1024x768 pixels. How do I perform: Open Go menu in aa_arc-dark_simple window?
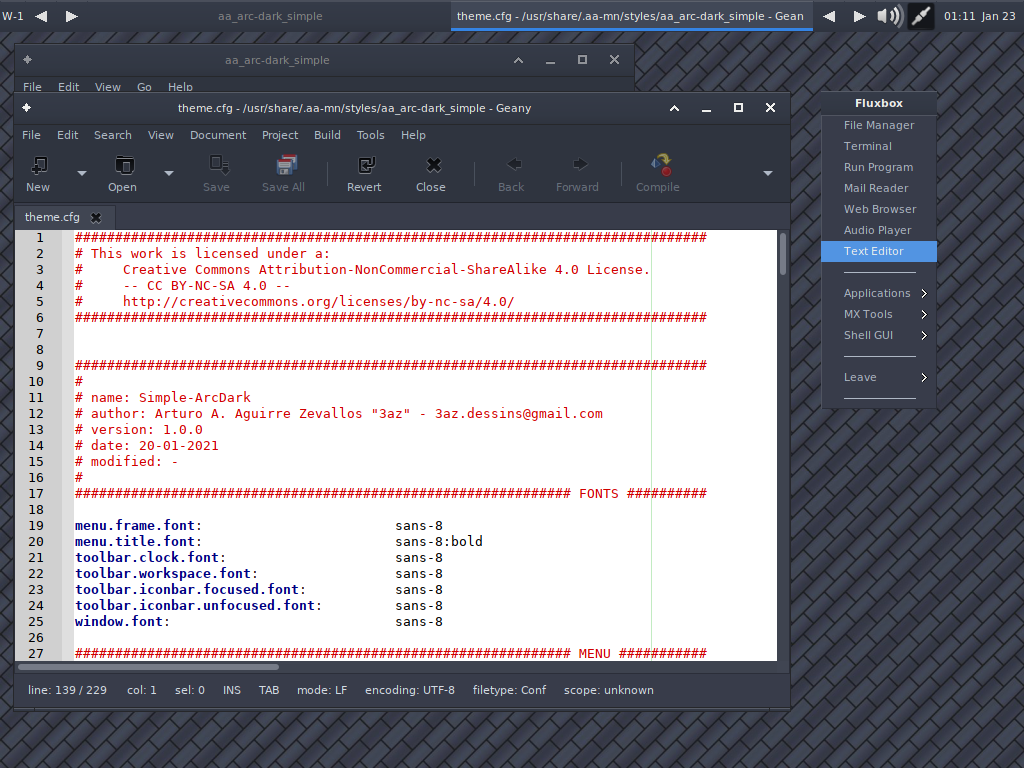pos(144,87)
